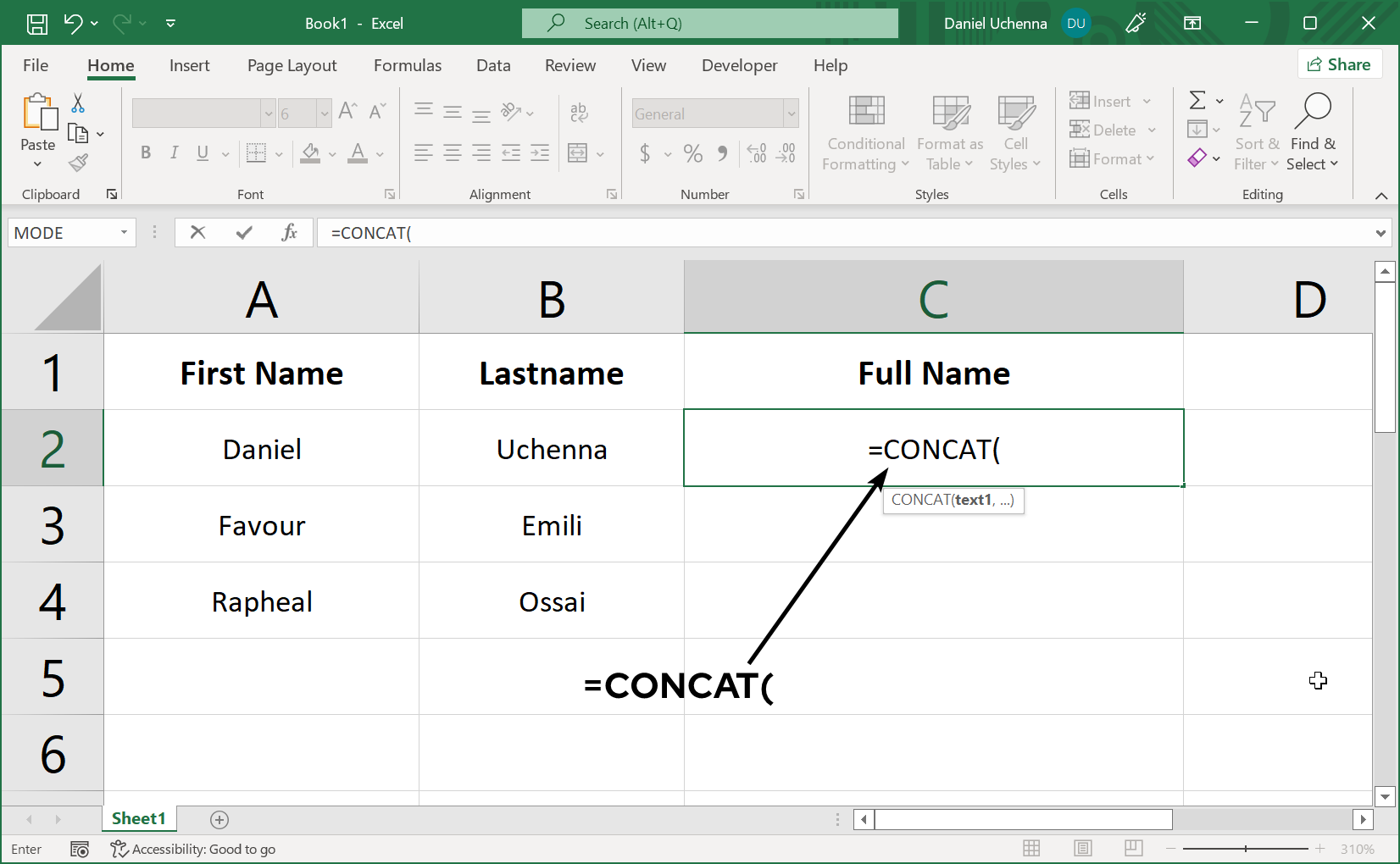Open the General number format dropdown

tap(789, 113)
